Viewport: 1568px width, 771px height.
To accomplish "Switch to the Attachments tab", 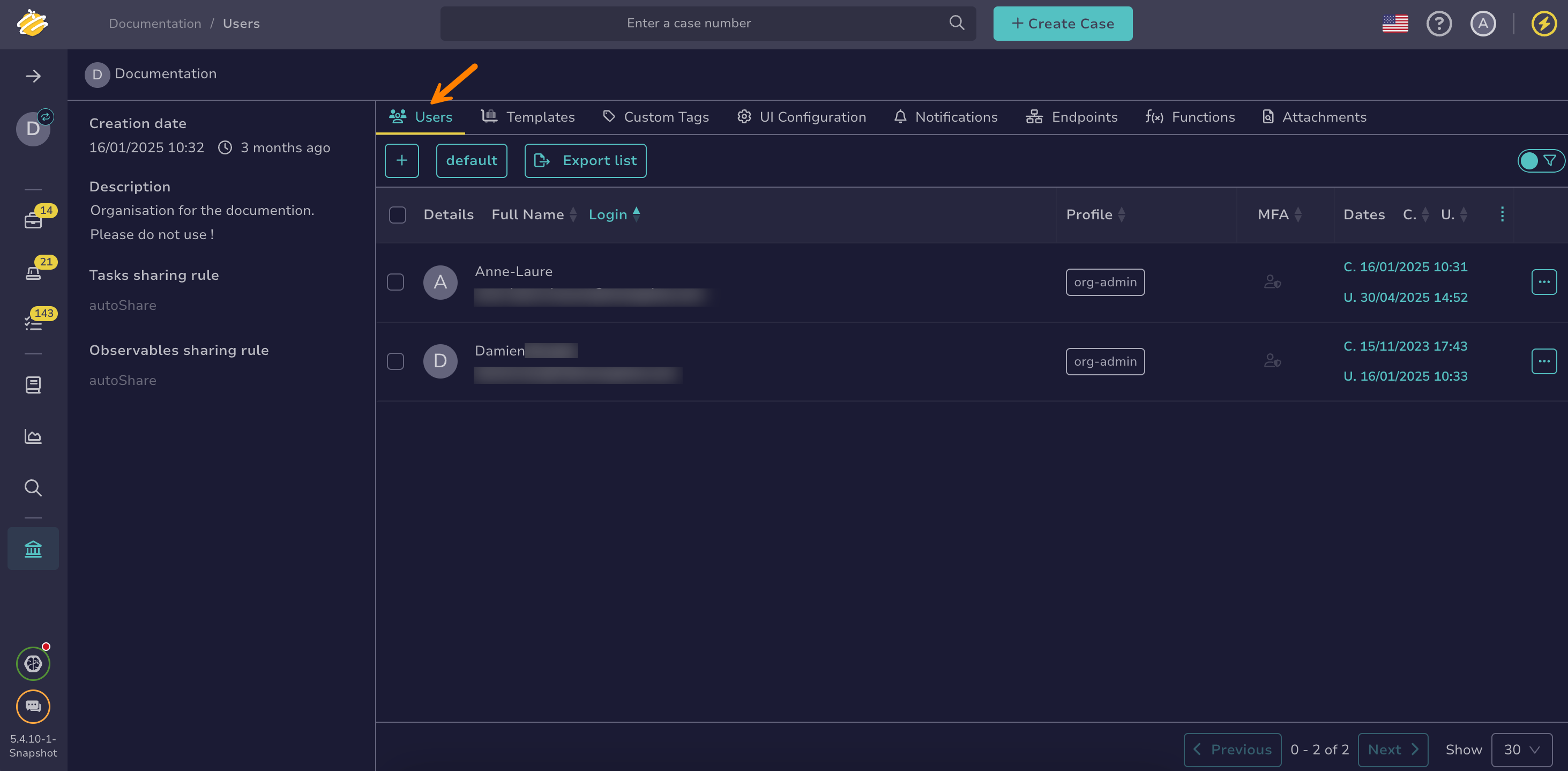I will coord(1313,117).
